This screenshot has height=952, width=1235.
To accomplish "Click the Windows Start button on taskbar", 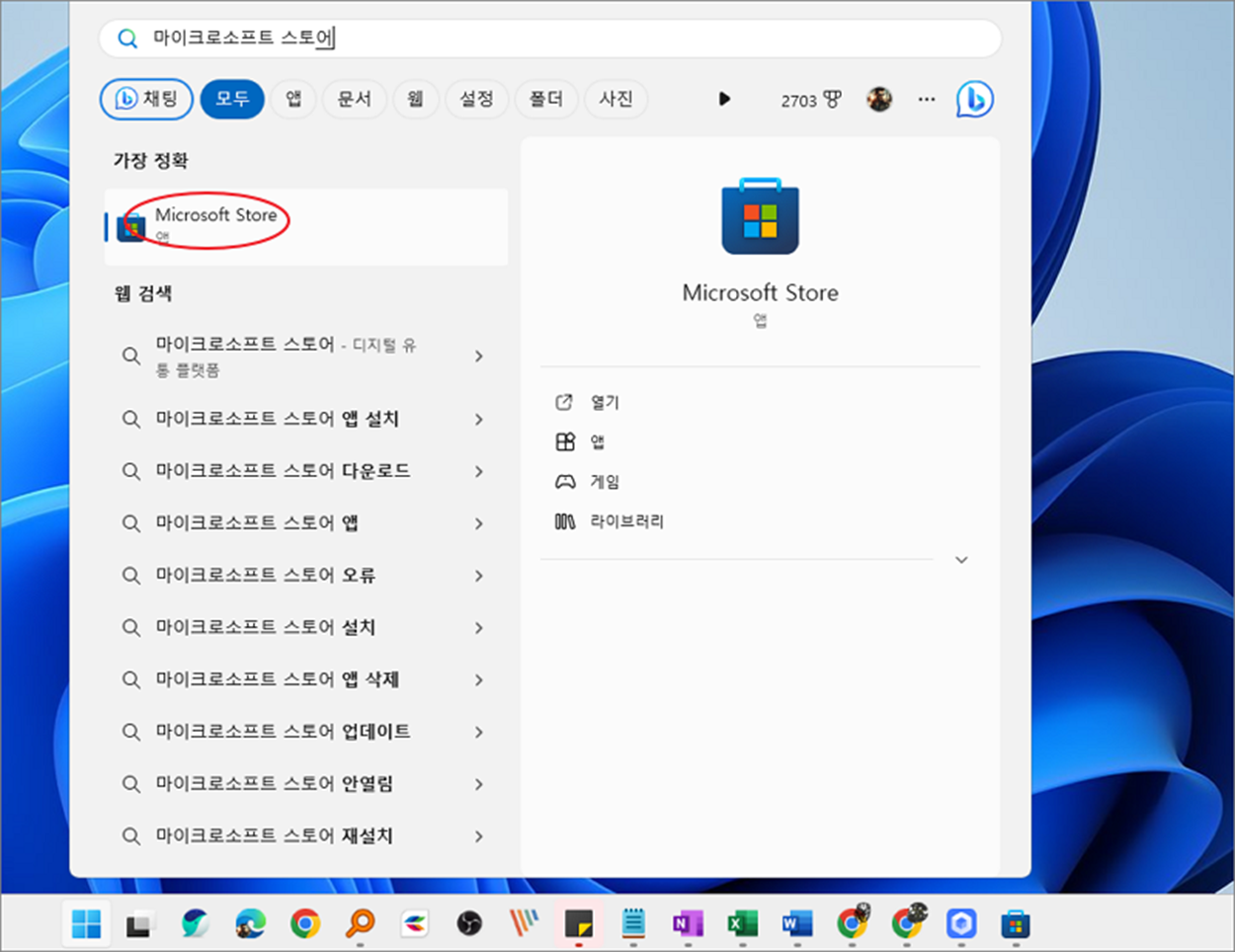I will point(87,924).
